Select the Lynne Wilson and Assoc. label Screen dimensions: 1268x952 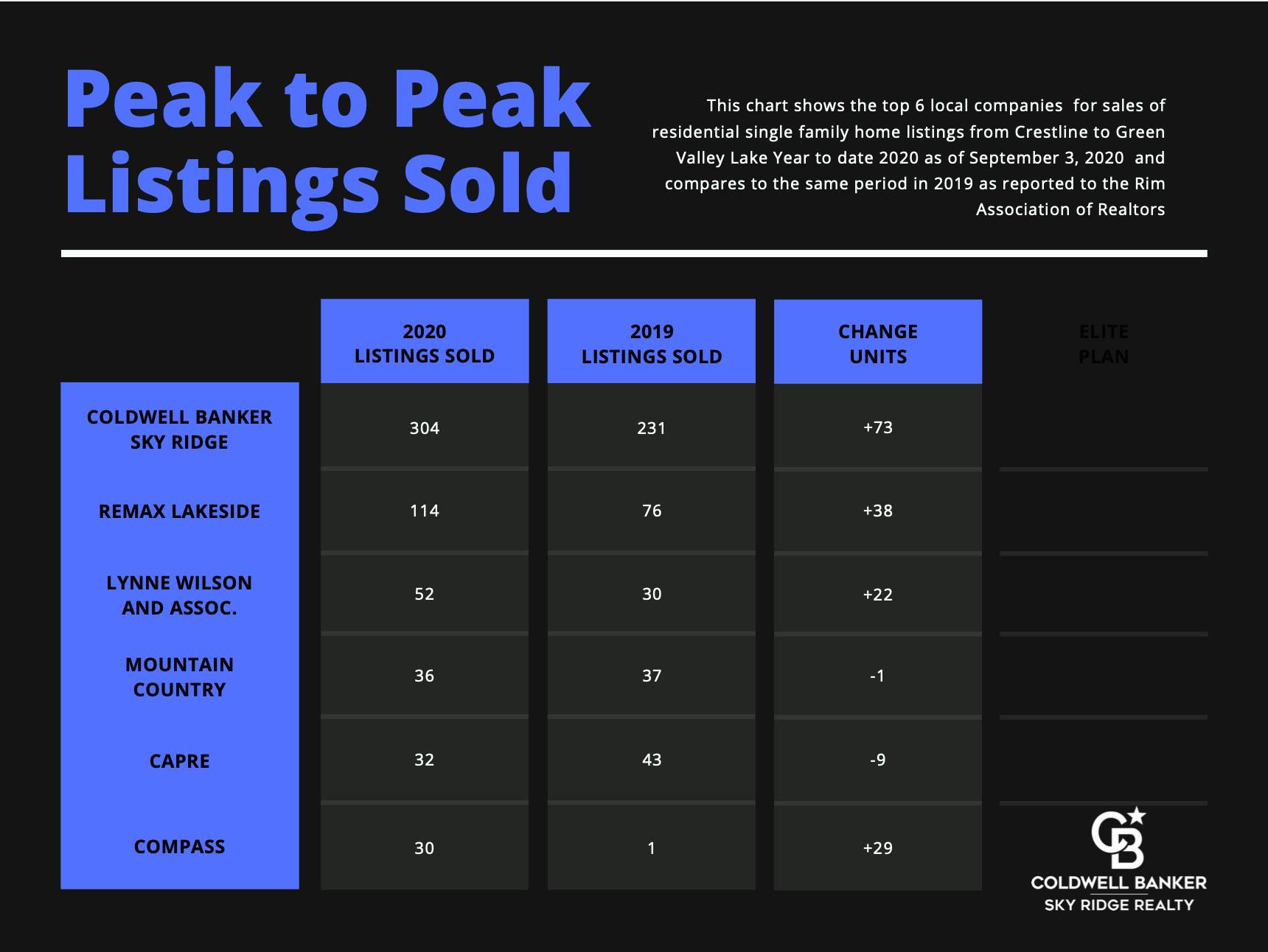pyautogui.click(x=179, y=595)
